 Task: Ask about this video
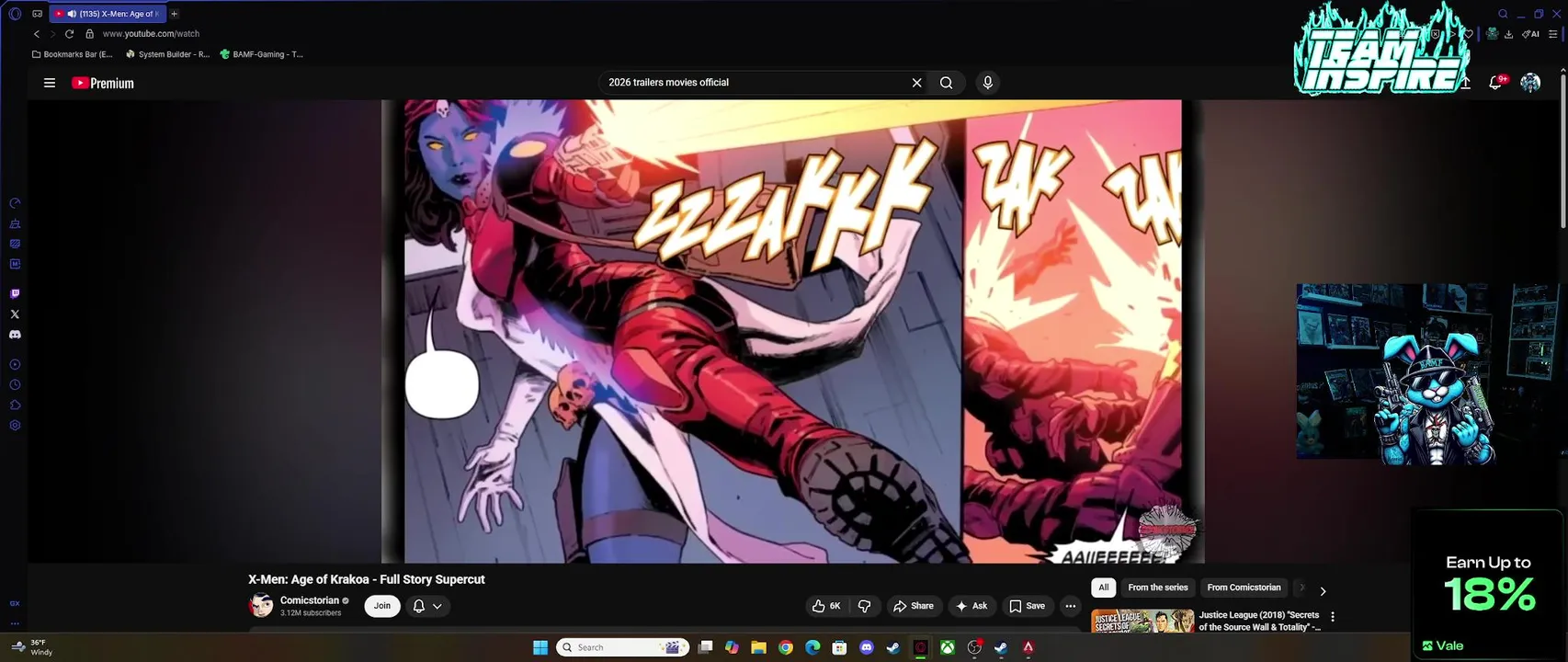click(971, 606)
